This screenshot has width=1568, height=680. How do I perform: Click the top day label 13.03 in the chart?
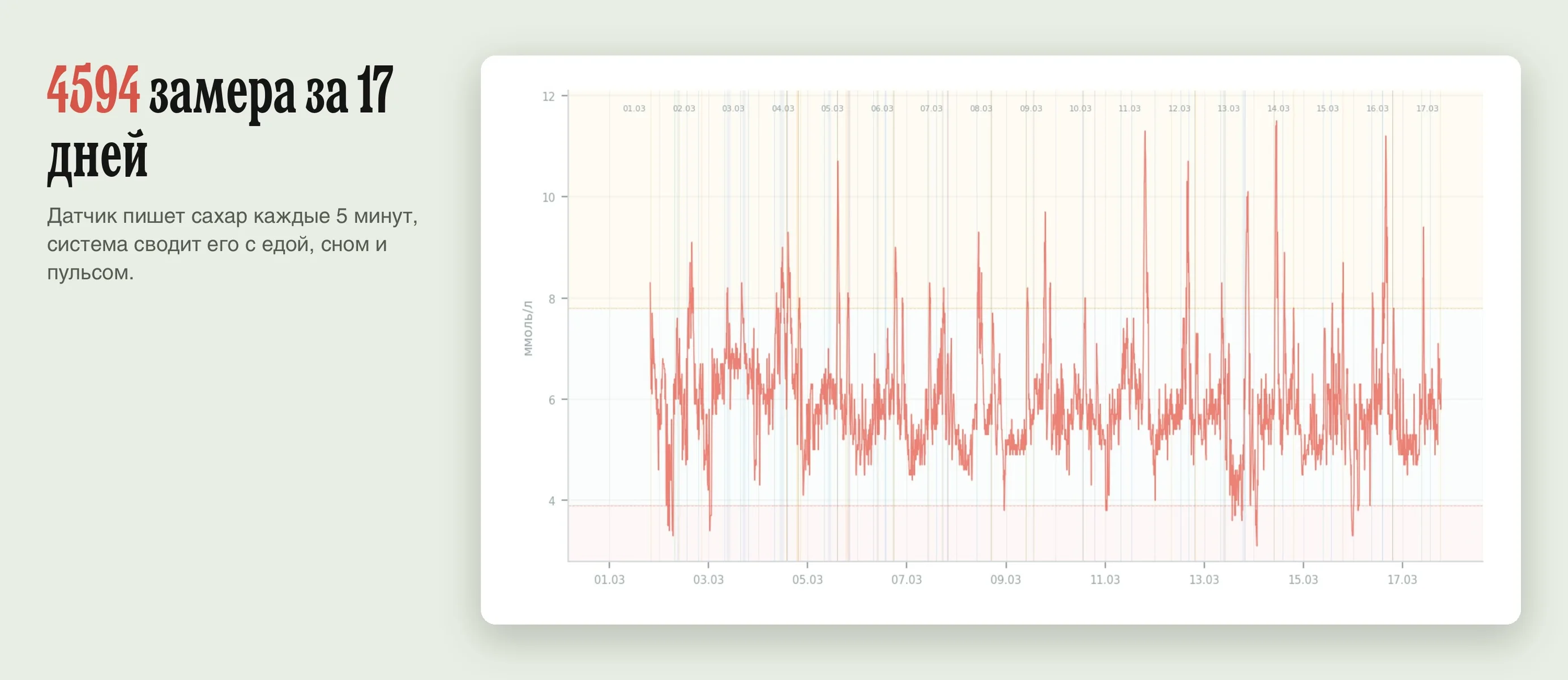pos(1228,108)
